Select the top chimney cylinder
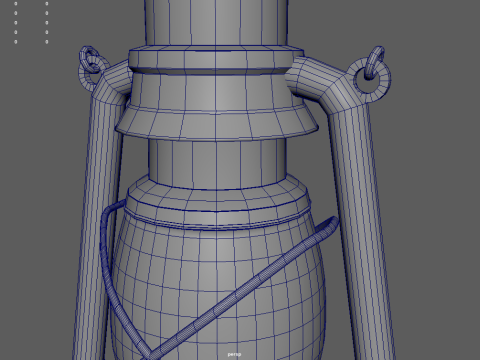 click(x=216, y=23)
